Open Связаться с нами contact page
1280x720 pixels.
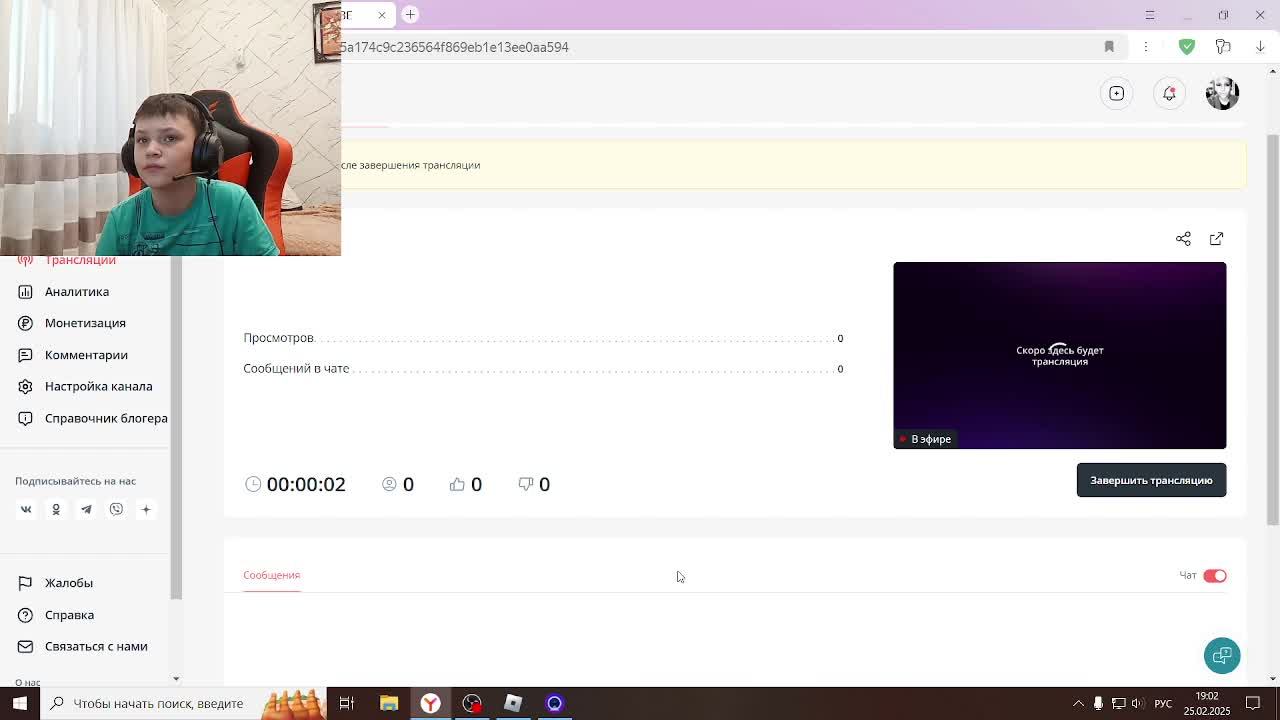(x=96, y=646)
